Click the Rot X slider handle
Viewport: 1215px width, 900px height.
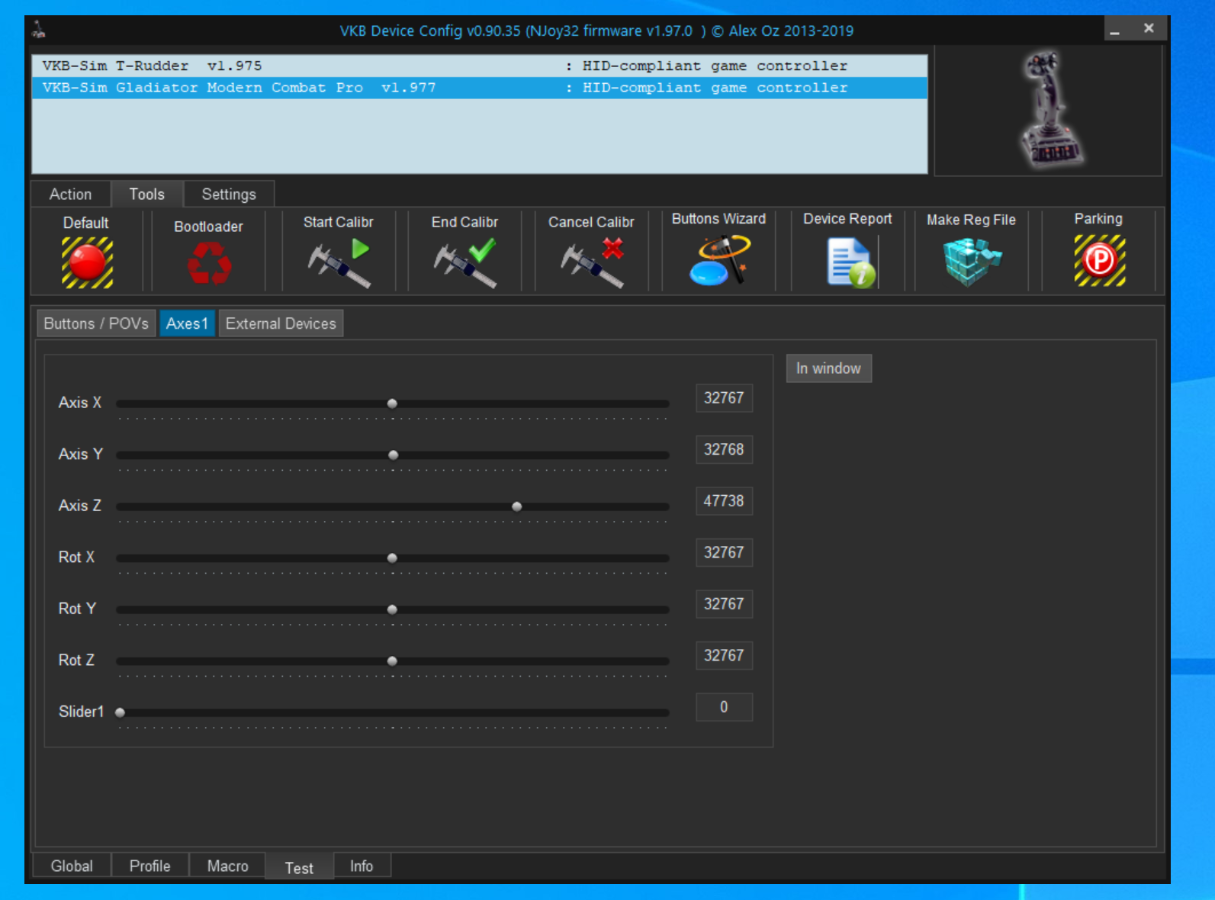392,557
